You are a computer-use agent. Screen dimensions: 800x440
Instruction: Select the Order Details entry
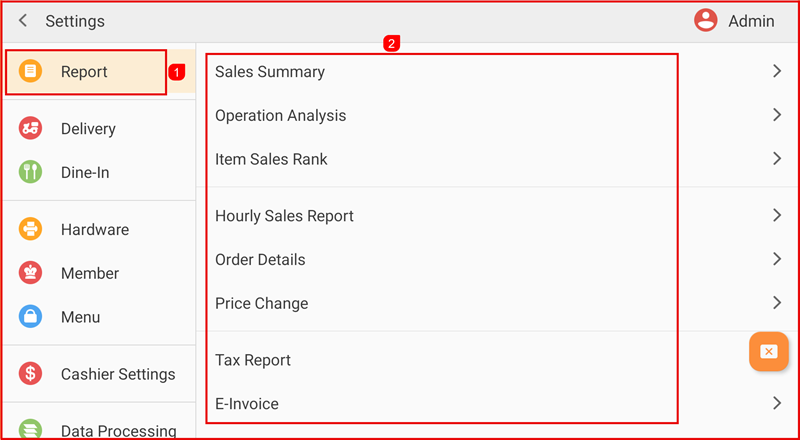click(260, 259)
